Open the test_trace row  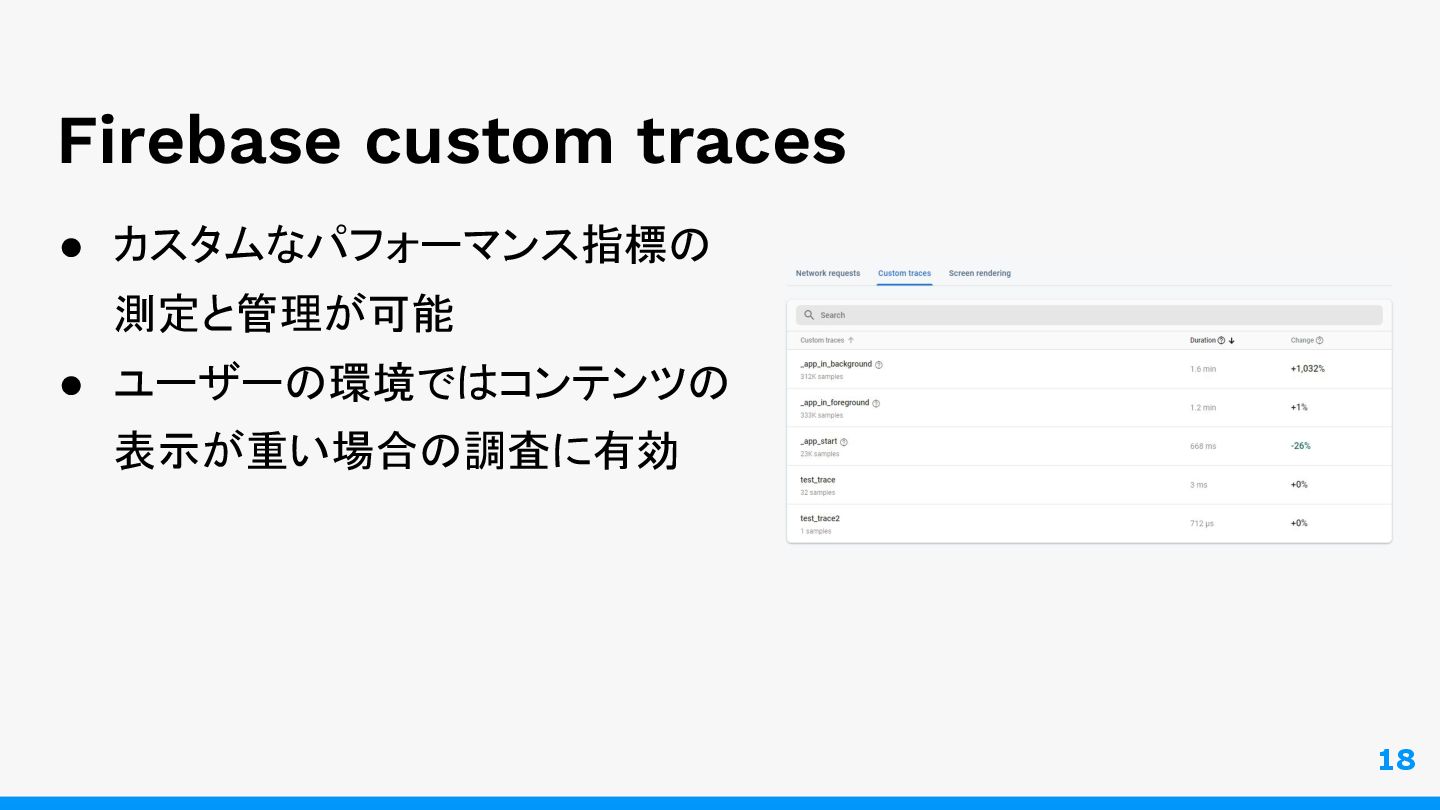(x=1089, y=485)
